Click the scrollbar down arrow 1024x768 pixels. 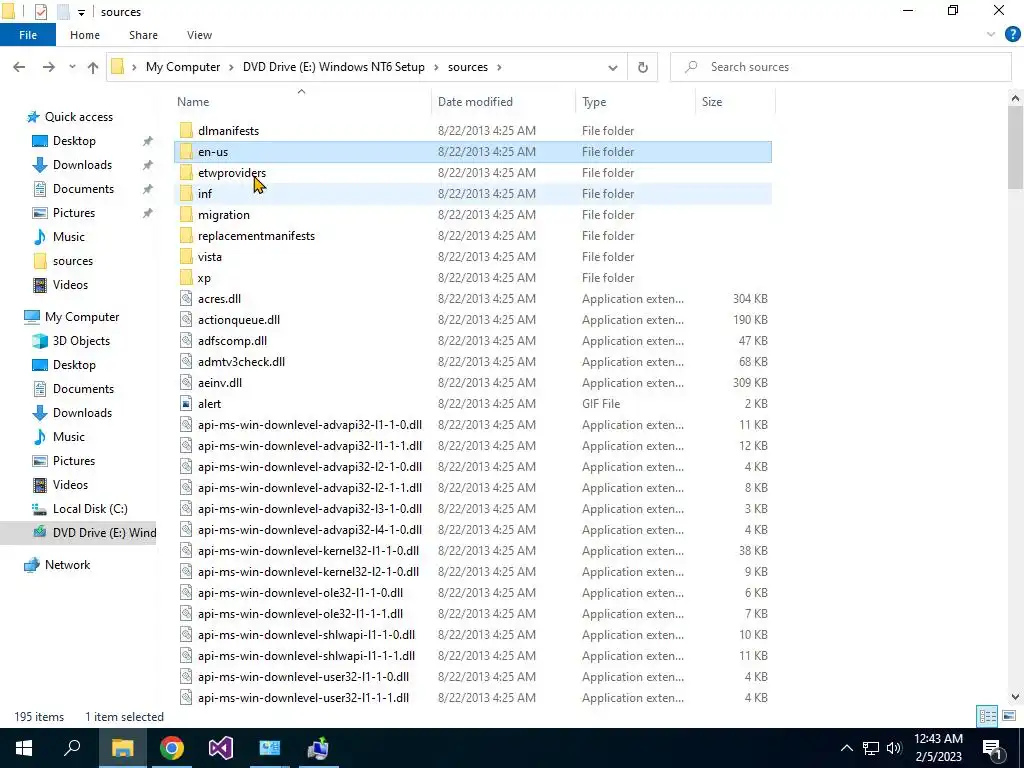point(1016,697)
